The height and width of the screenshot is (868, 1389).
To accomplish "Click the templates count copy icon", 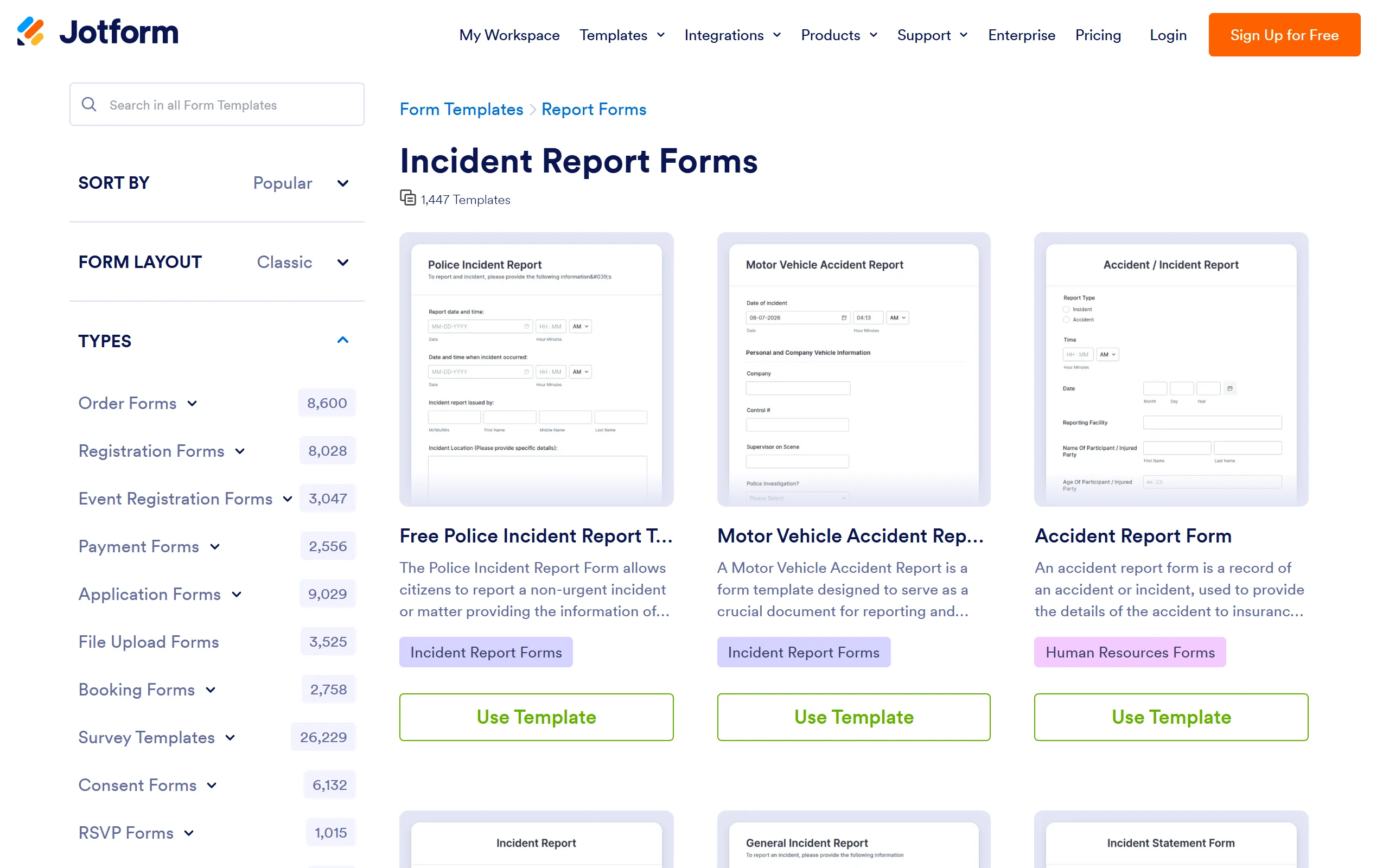I will click(407, 198).
